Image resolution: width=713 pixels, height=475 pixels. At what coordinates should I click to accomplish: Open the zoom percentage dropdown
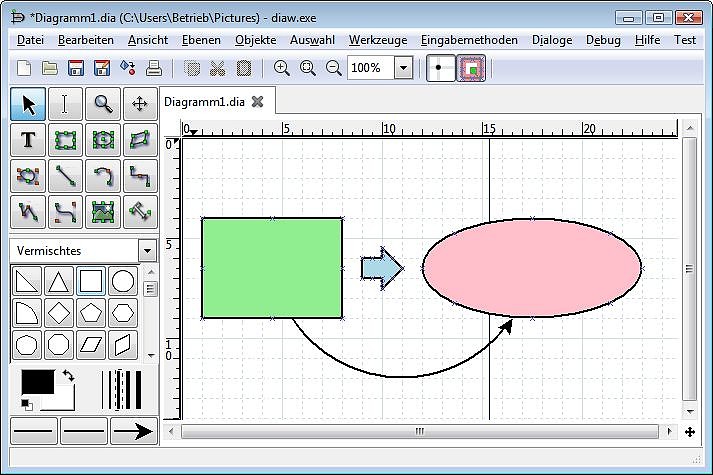tap(403, 68)
